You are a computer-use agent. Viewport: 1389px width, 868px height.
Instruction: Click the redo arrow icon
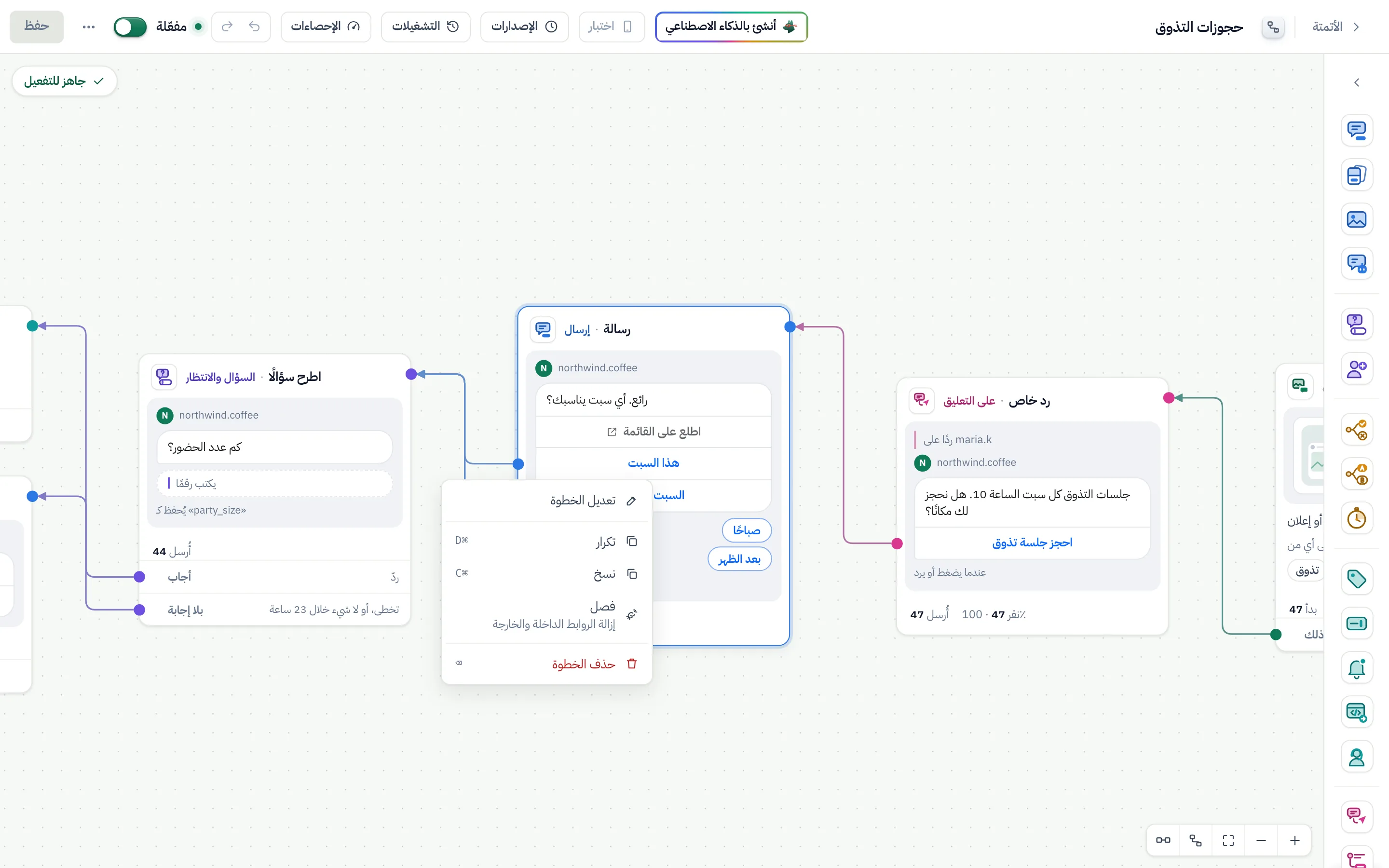click(x=227, y=27)
